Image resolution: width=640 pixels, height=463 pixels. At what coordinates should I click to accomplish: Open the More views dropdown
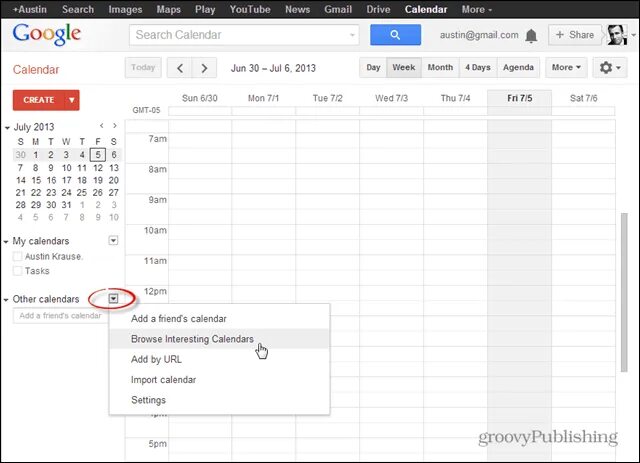pyautogui.click(x=566, y=67)
